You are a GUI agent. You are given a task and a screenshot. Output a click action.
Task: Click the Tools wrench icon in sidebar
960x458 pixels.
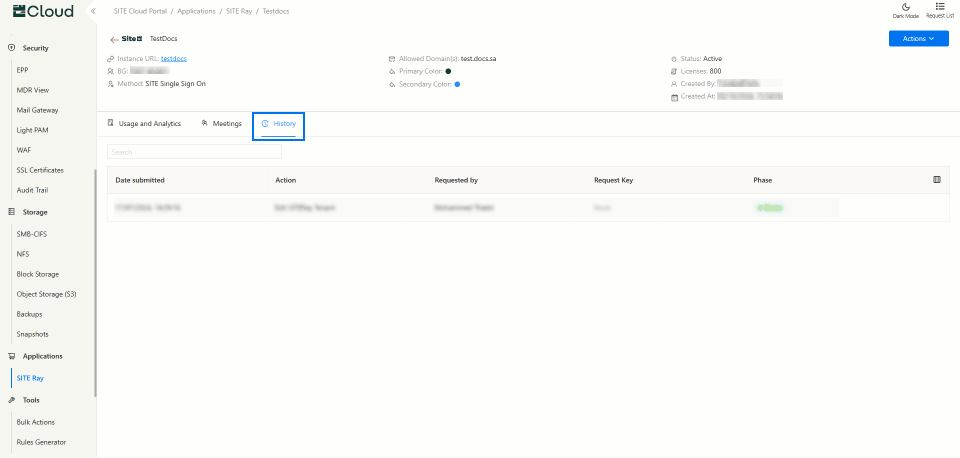click(x=12, y=400)
